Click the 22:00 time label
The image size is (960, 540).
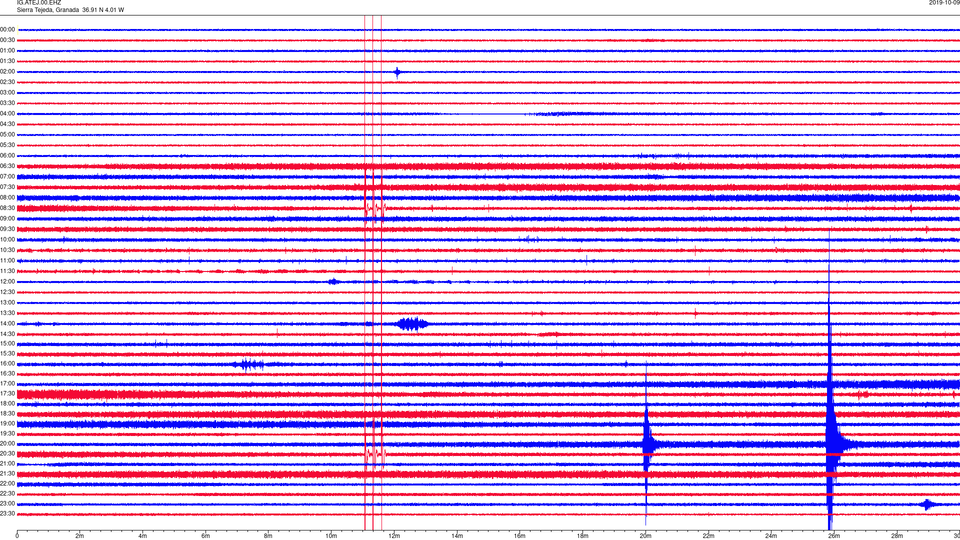8,484
